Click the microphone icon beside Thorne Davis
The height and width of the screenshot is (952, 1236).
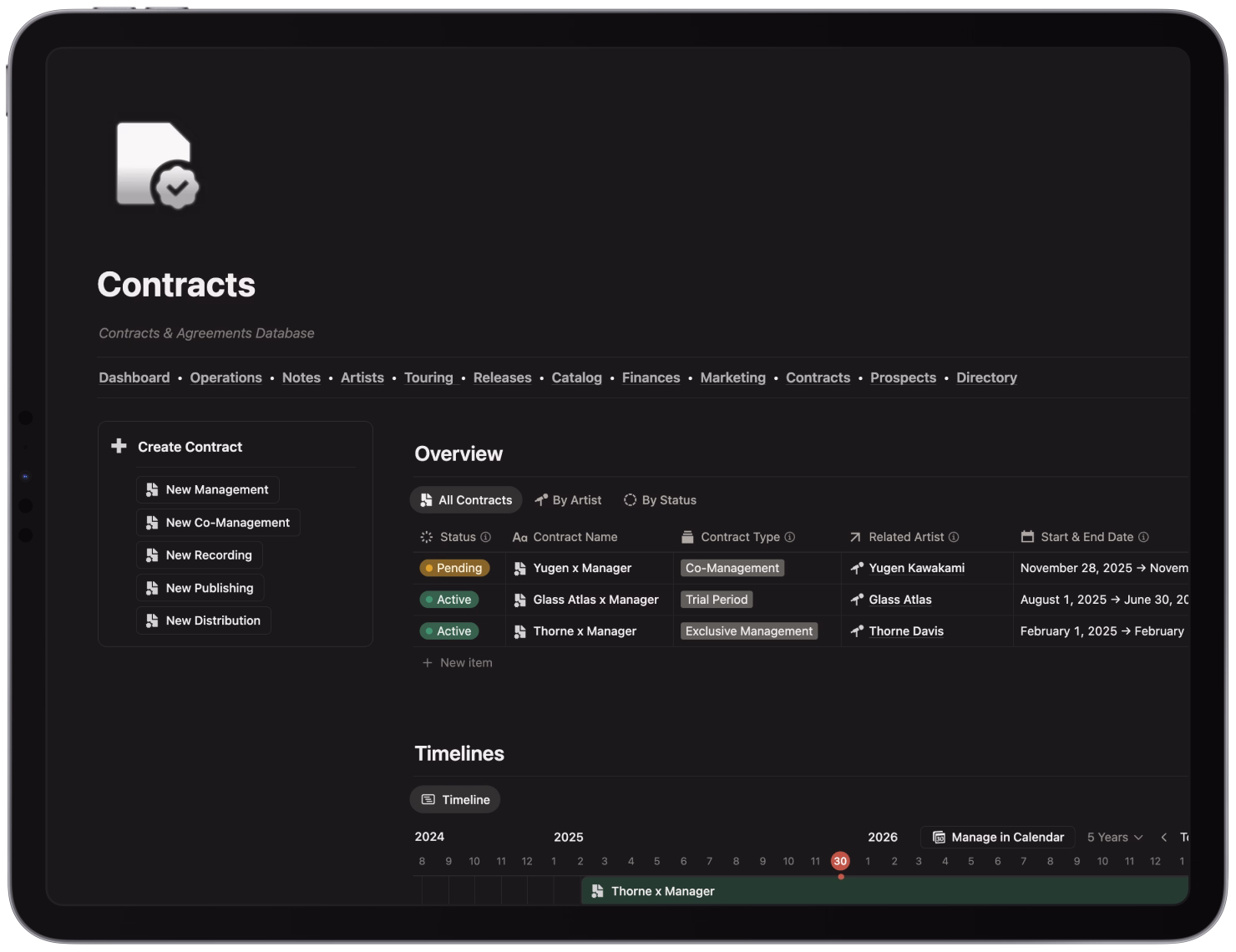(x=857, y=631)
